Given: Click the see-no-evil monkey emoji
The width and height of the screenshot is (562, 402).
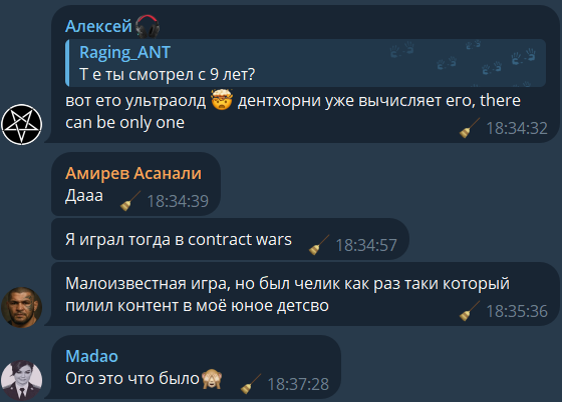Looking at the screenshot, I should click(x=212, y=379).
